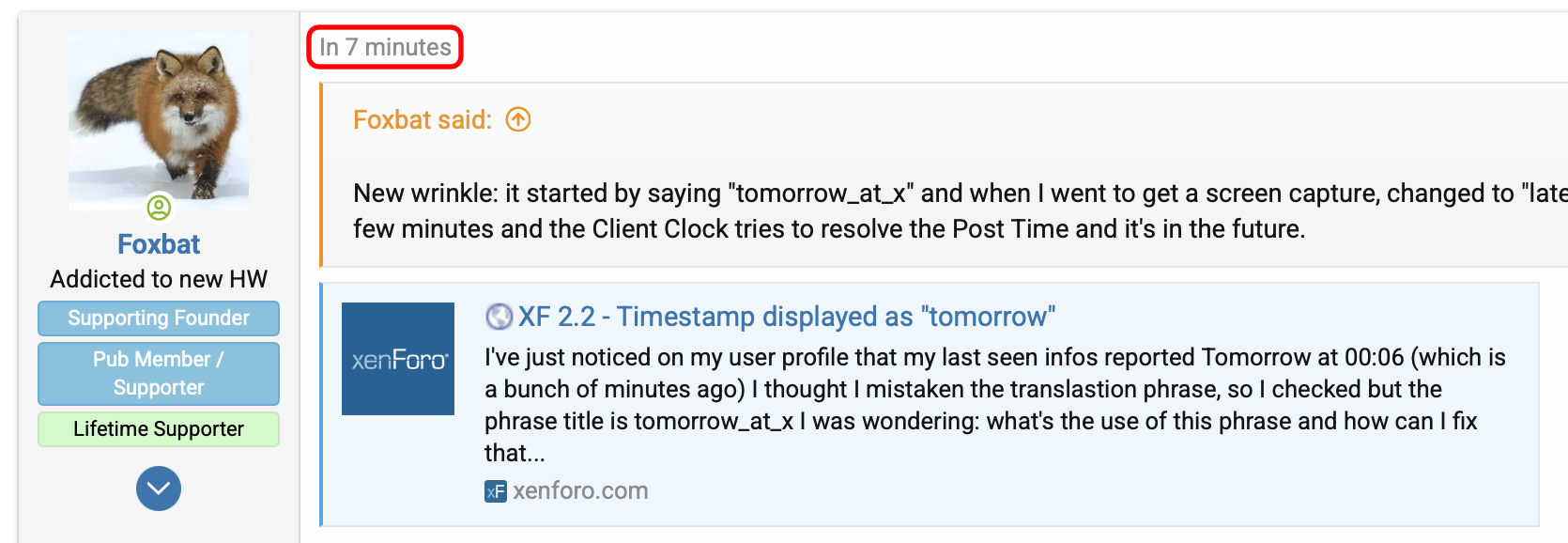
Task: Click the globe icon beside XF 2.2 title
Action: click(x=499, y=317)
